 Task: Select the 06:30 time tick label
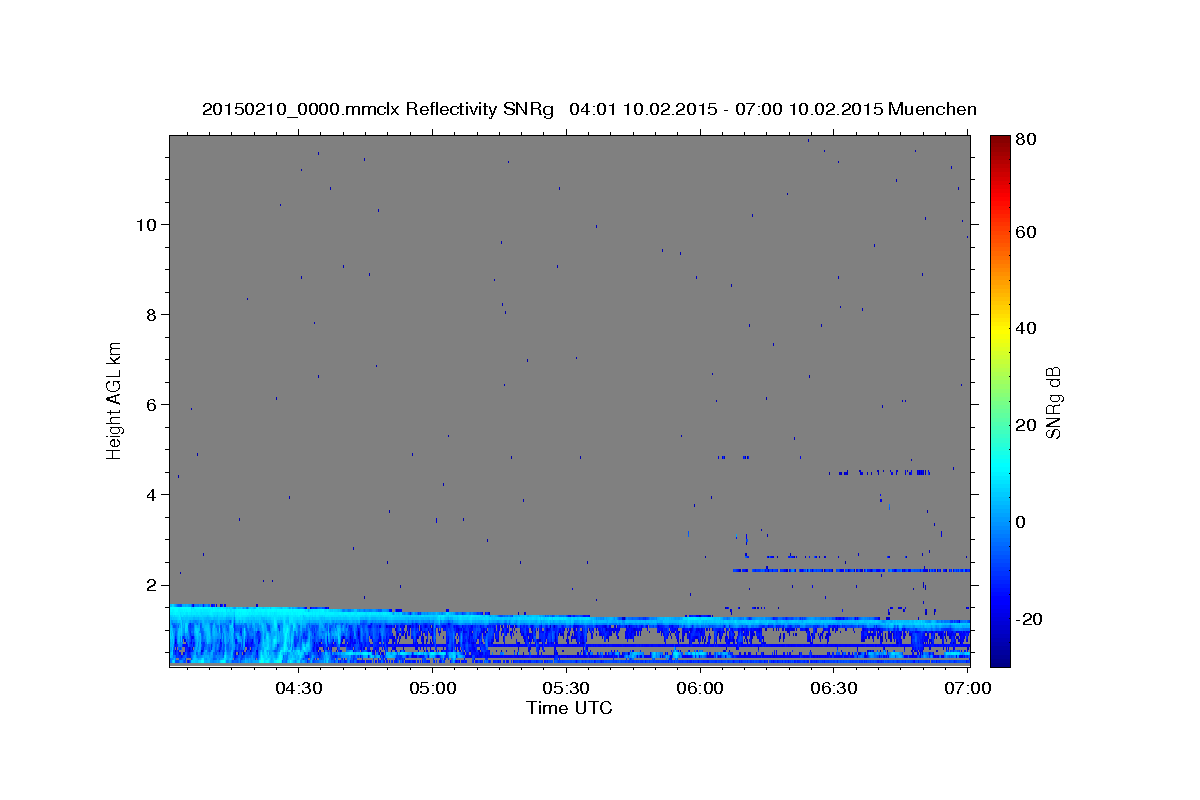[x=834, y=688]
